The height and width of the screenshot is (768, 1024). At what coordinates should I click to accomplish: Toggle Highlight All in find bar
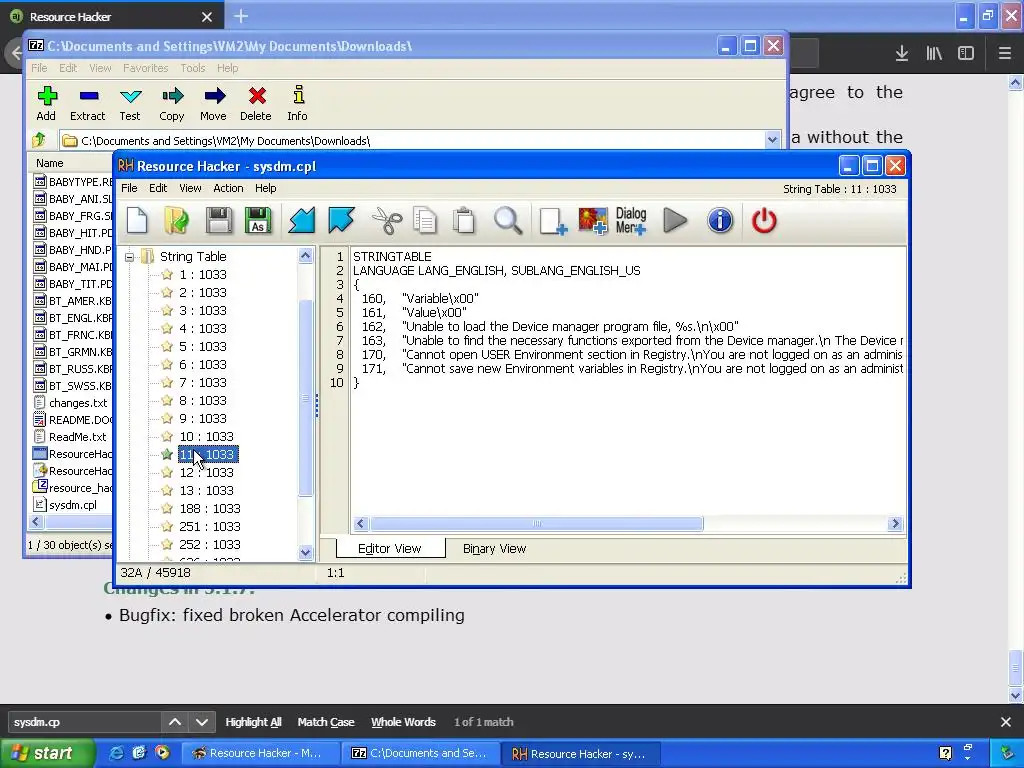[253, 722]
